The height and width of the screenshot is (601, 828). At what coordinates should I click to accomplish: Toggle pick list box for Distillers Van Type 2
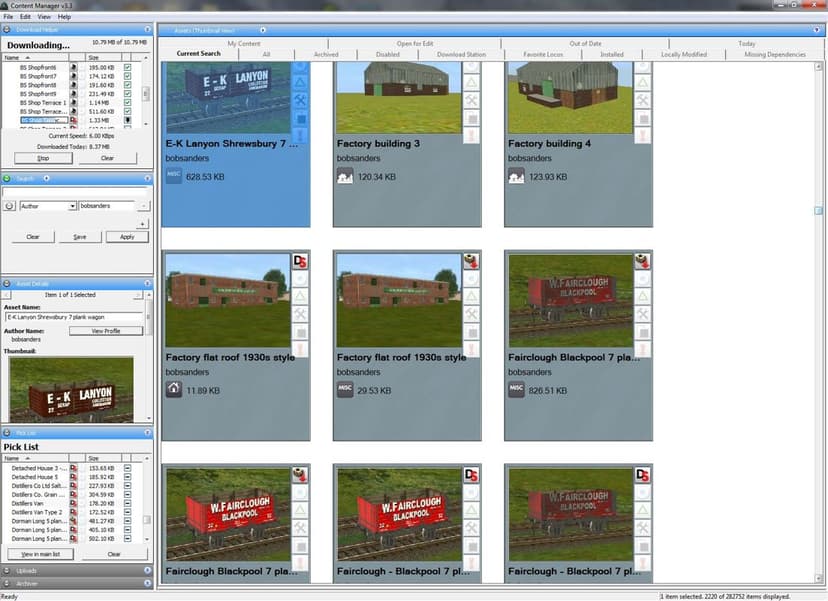click(127, 512)
